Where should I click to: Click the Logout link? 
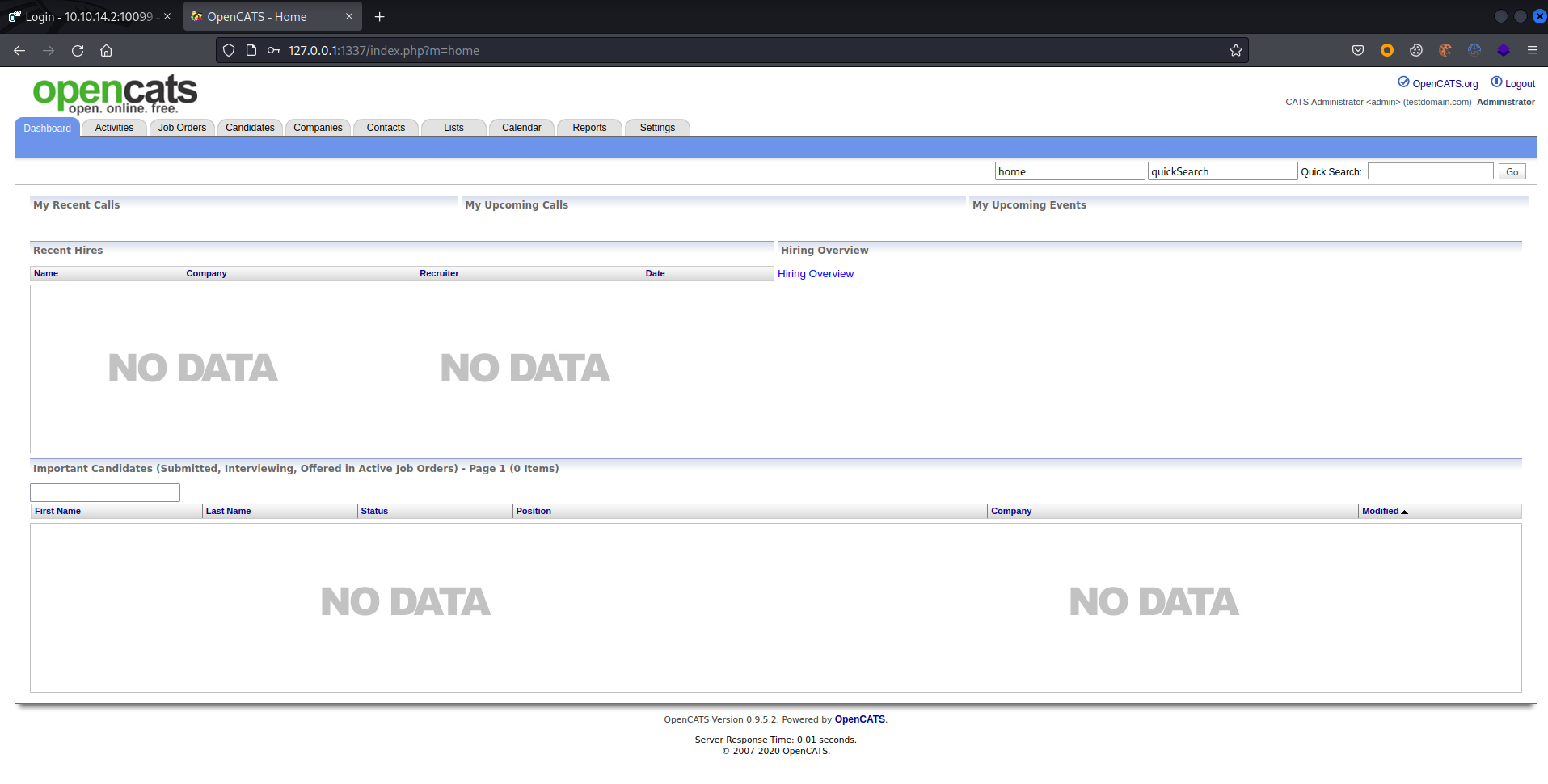point(1519,84)
